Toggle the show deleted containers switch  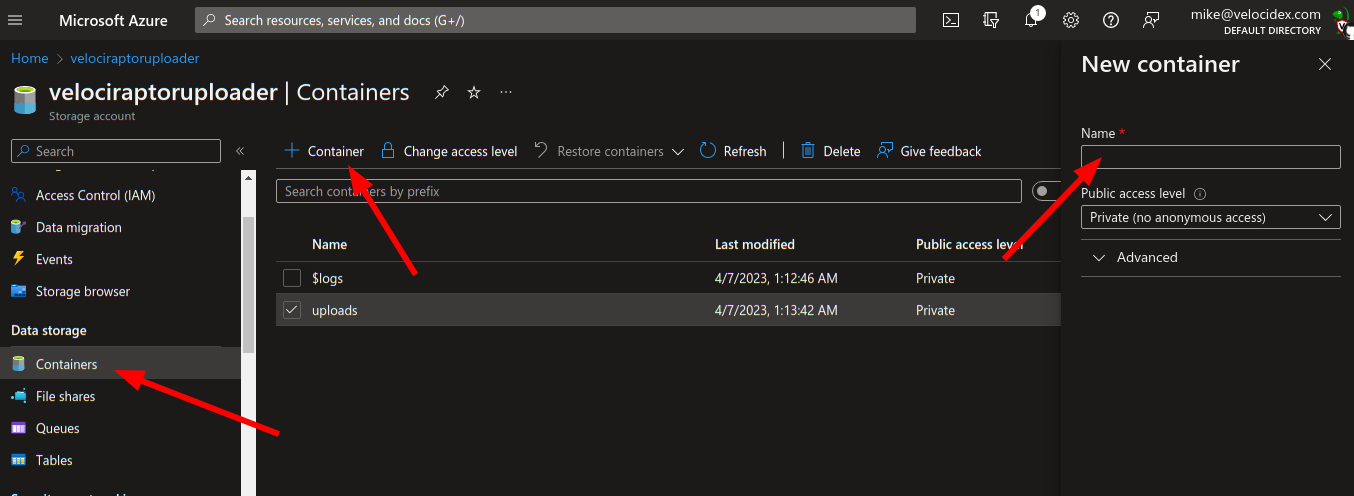point(1046,191)
